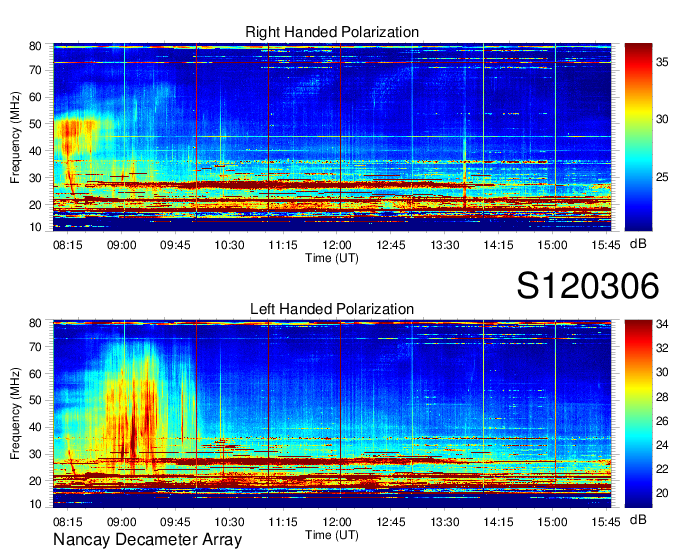The height and width of the screenshot is (552, 680).
Task: Click the 09:00 tick label under bottom plot
Action: coord(121,523)
